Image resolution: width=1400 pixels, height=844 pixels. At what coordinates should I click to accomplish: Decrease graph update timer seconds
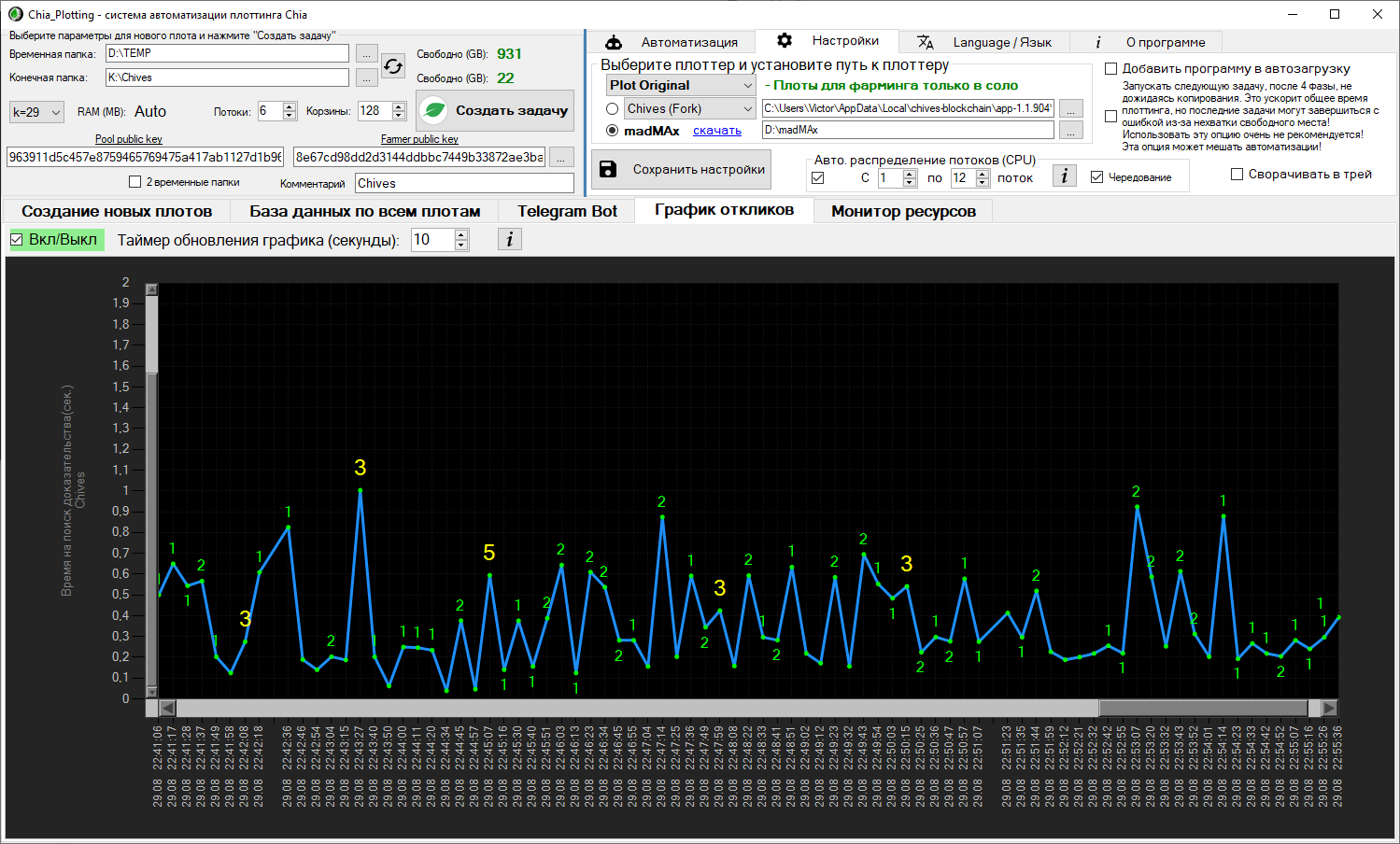coord(461,246)
